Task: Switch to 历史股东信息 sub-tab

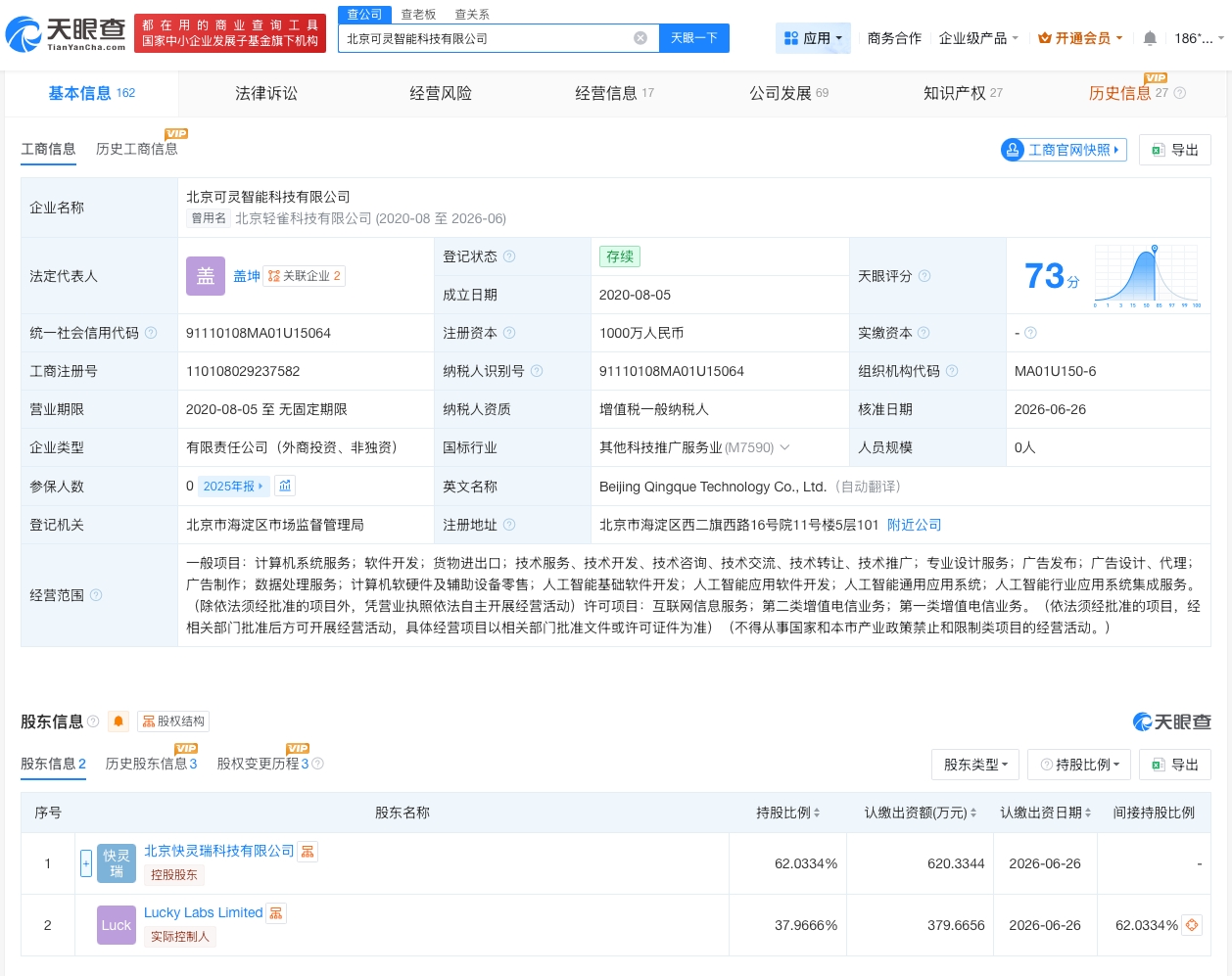Action: [151, 764]
